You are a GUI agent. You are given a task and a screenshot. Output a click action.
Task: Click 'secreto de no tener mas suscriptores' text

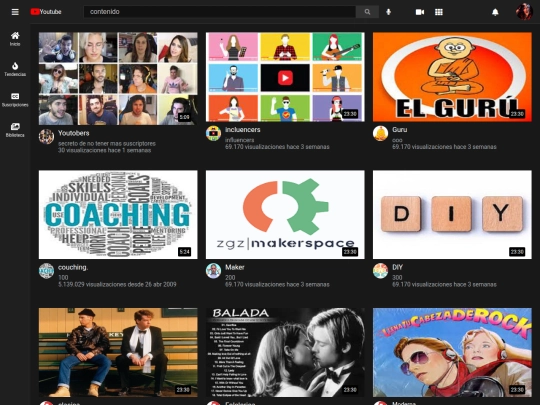tap(107, 144)
